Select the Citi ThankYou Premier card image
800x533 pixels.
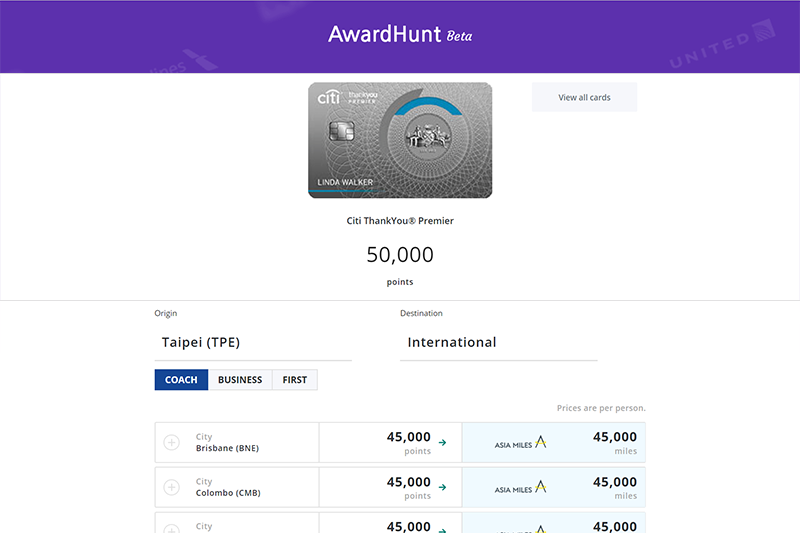pos(400,140)
